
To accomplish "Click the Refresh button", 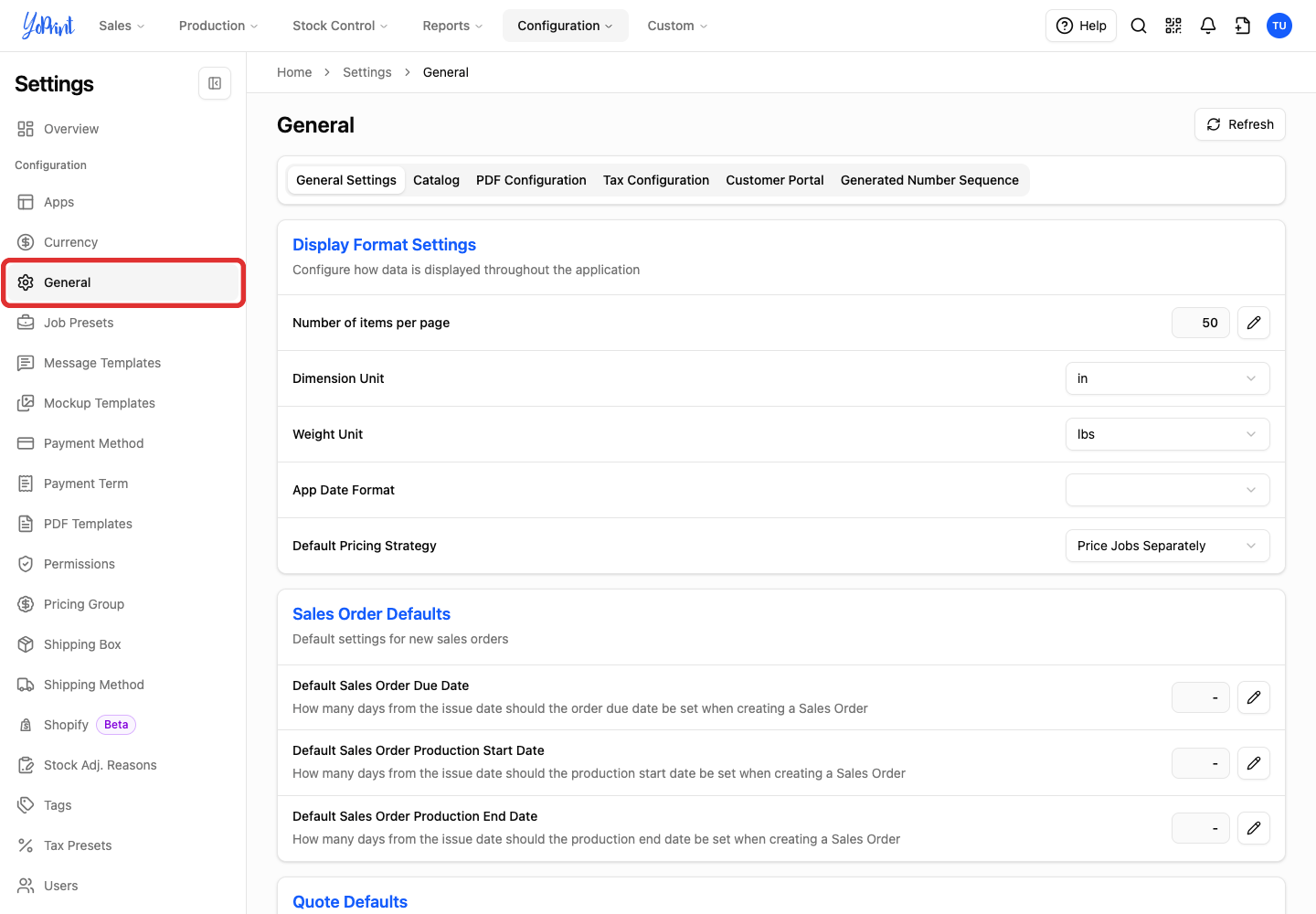I will (1240, 124).
